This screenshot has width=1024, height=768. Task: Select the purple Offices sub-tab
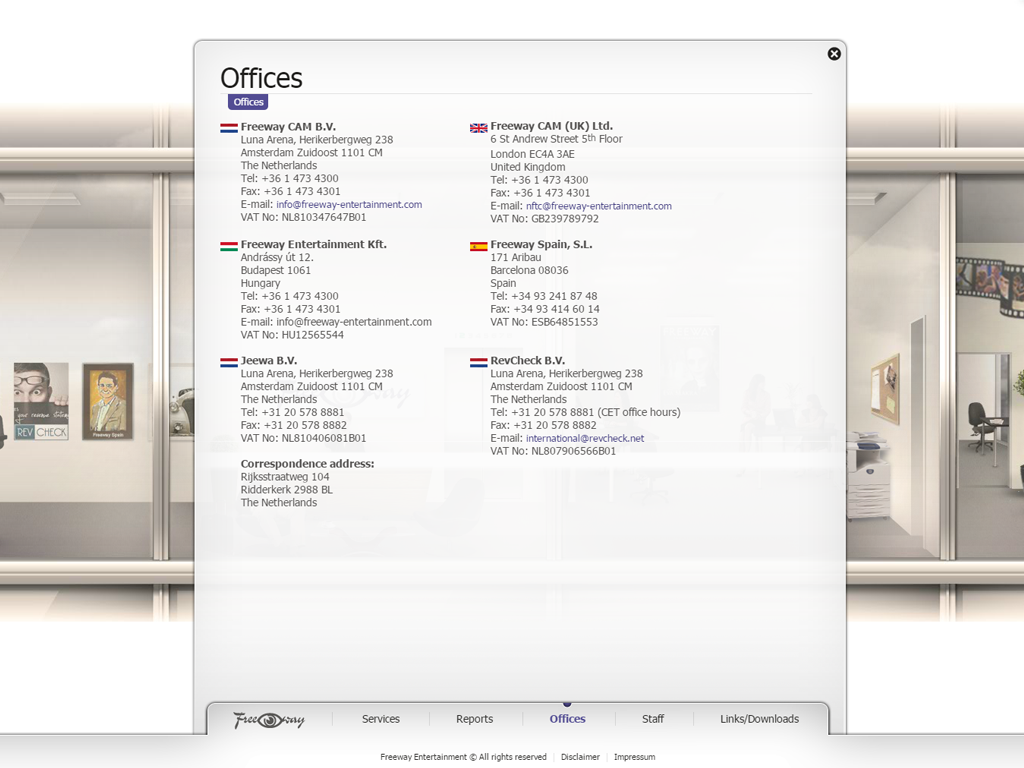tap(248, 102)
